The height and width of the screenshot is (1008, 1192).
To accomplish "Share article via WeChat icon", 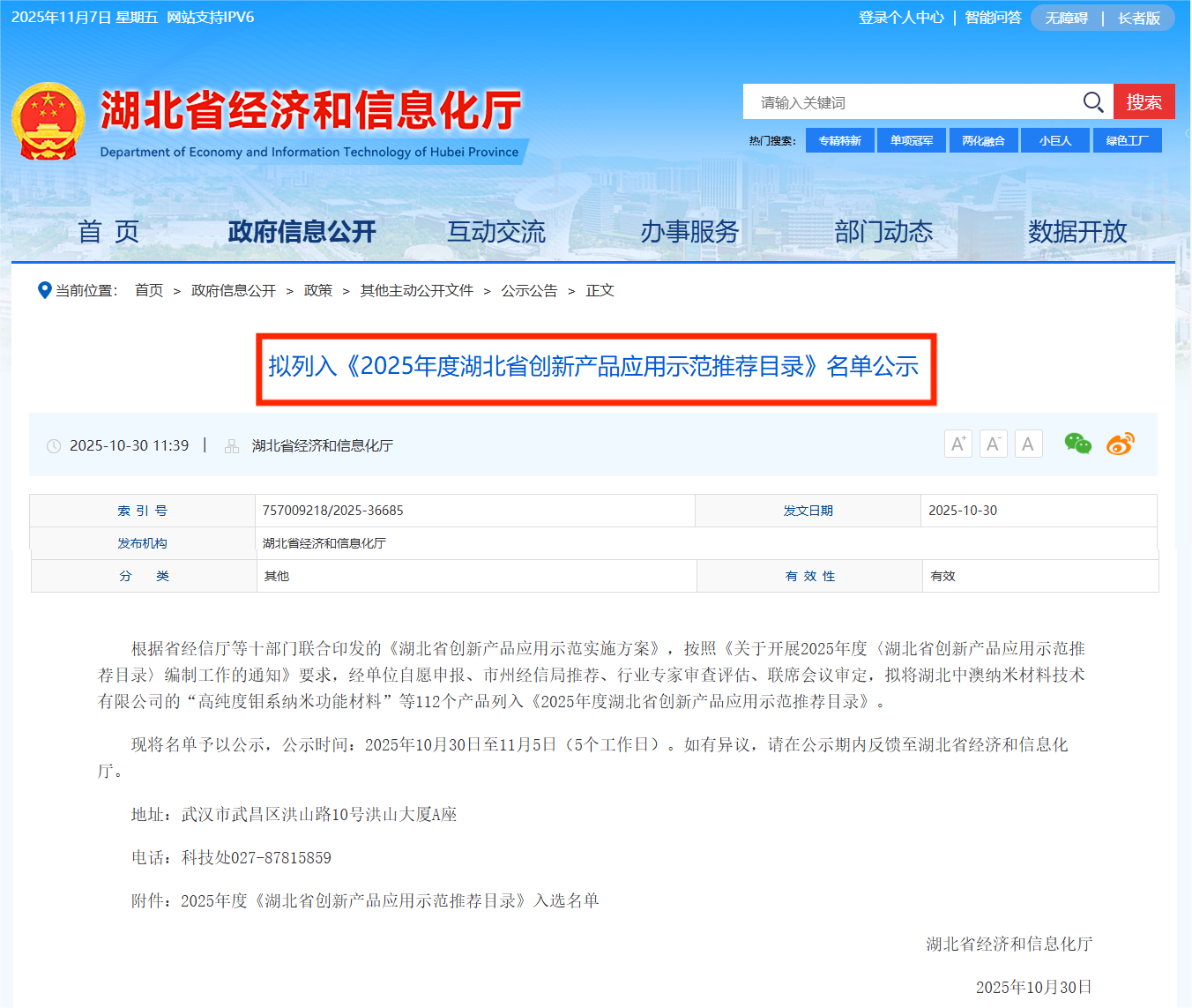I will [1077, 444].
